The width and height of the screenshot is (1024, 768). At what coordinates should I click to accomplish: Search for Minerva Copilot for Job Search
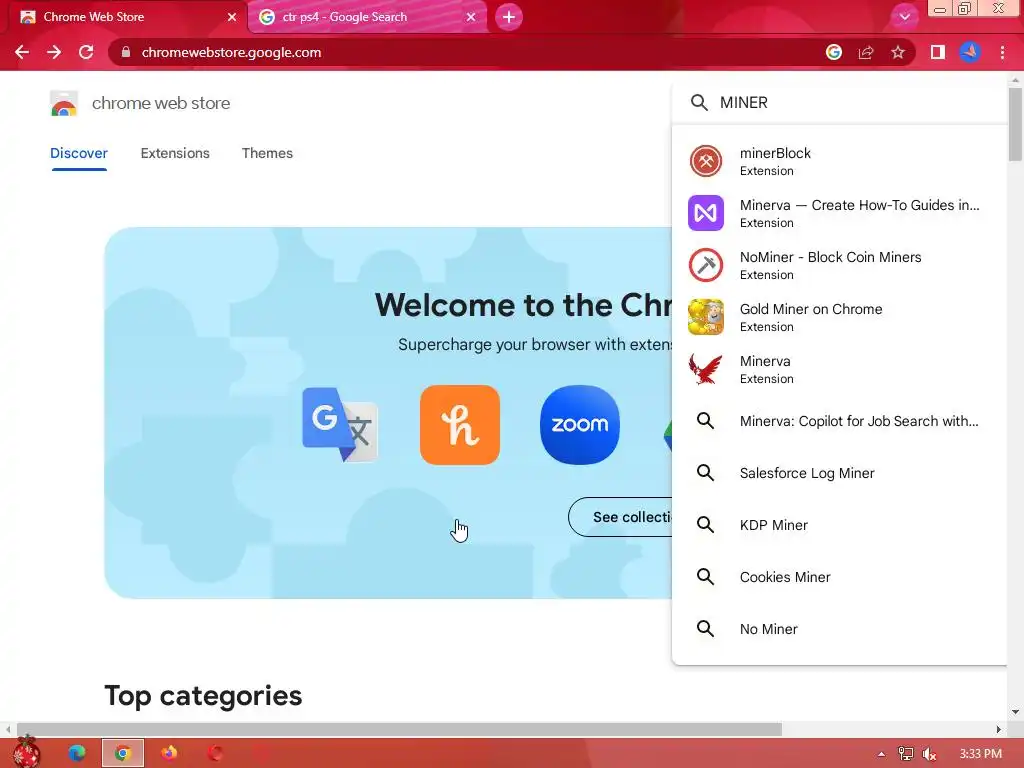click(840, 421)
